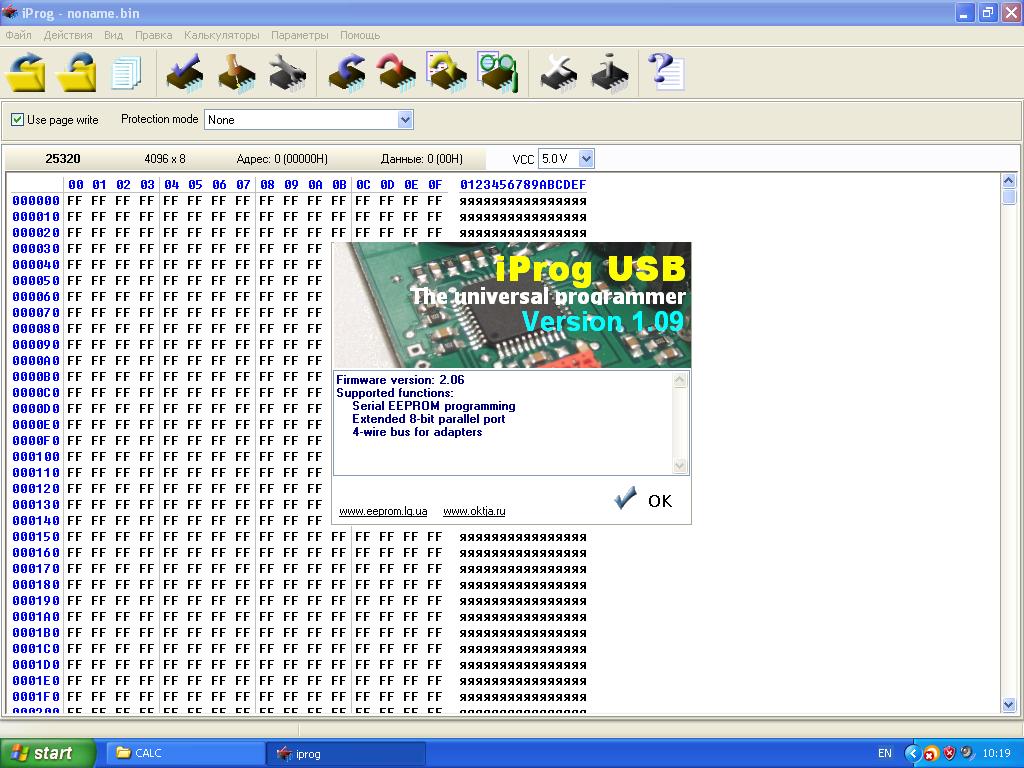Click the taskbar clock showing 10:19

[997, 754]
